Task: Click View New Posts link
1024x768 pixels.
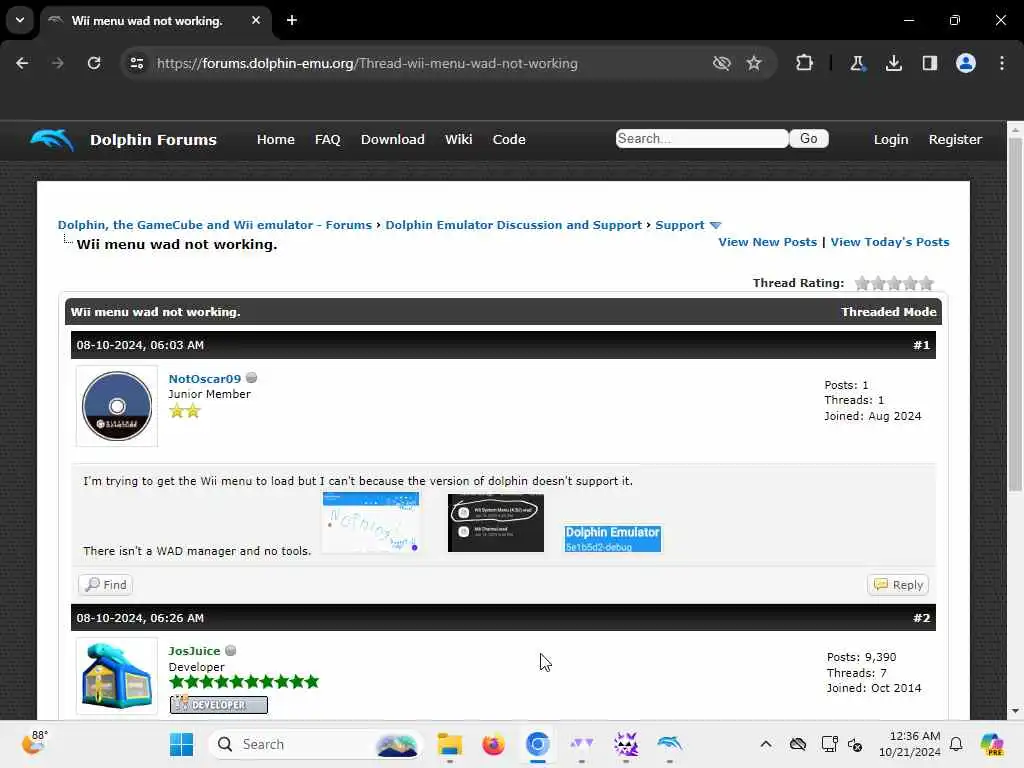Action: click(x=767, y=242)
